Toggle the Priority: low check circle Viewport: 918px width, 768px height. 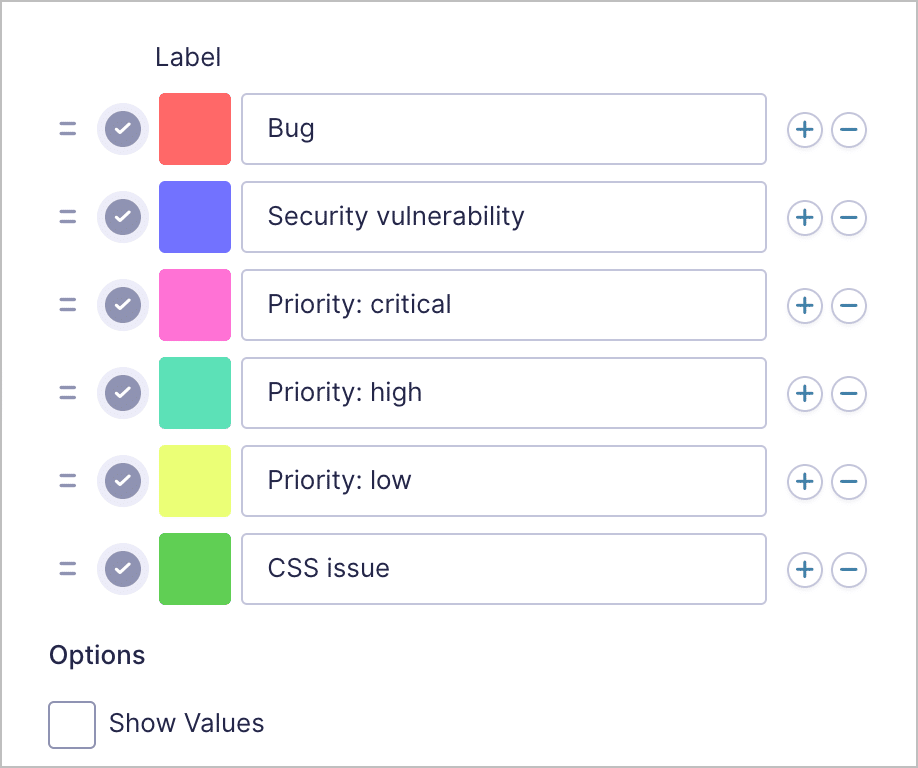pos(123,481)
